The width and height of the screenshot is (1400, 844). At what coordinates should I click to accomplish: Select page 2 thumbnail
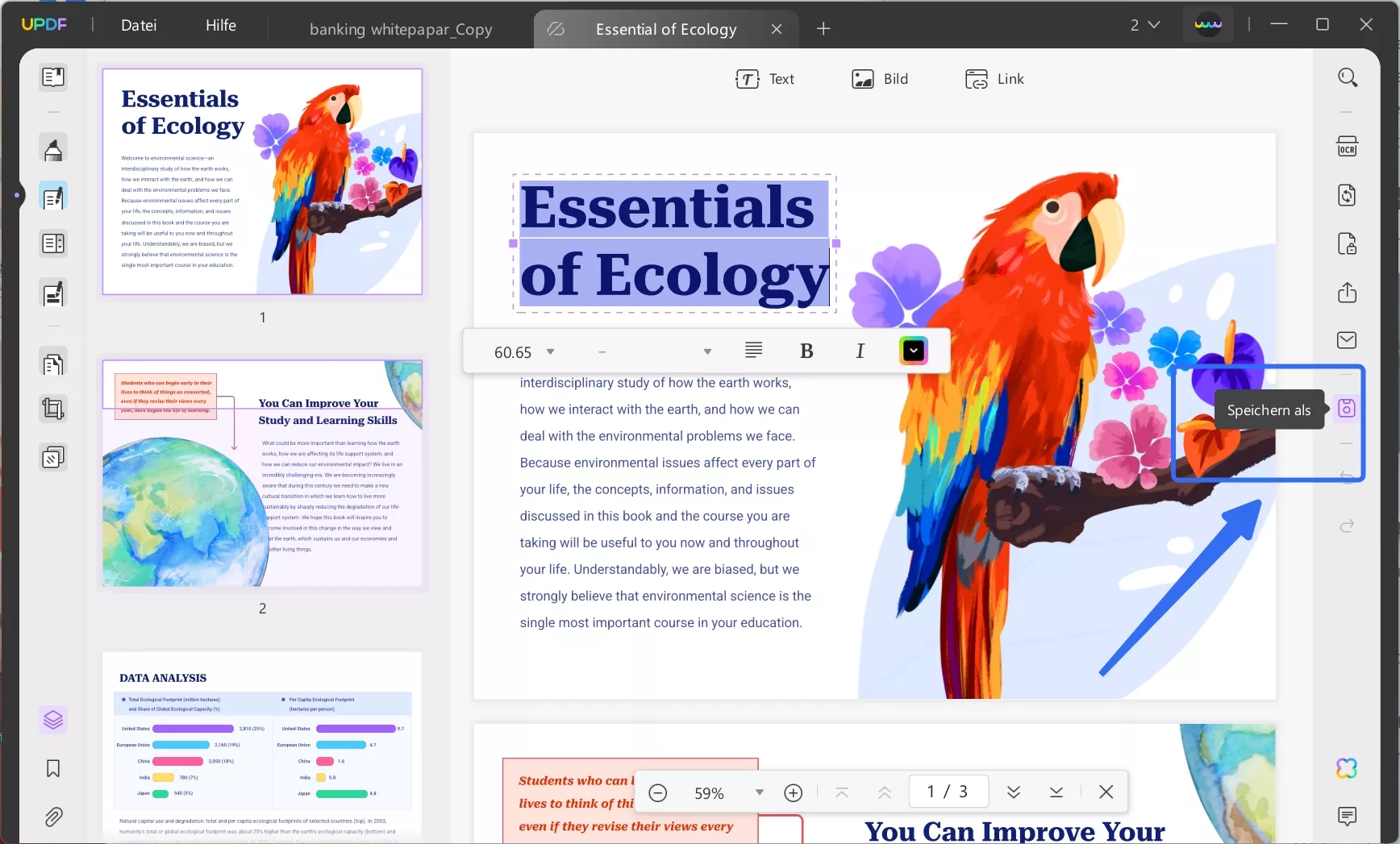point(262,473)
